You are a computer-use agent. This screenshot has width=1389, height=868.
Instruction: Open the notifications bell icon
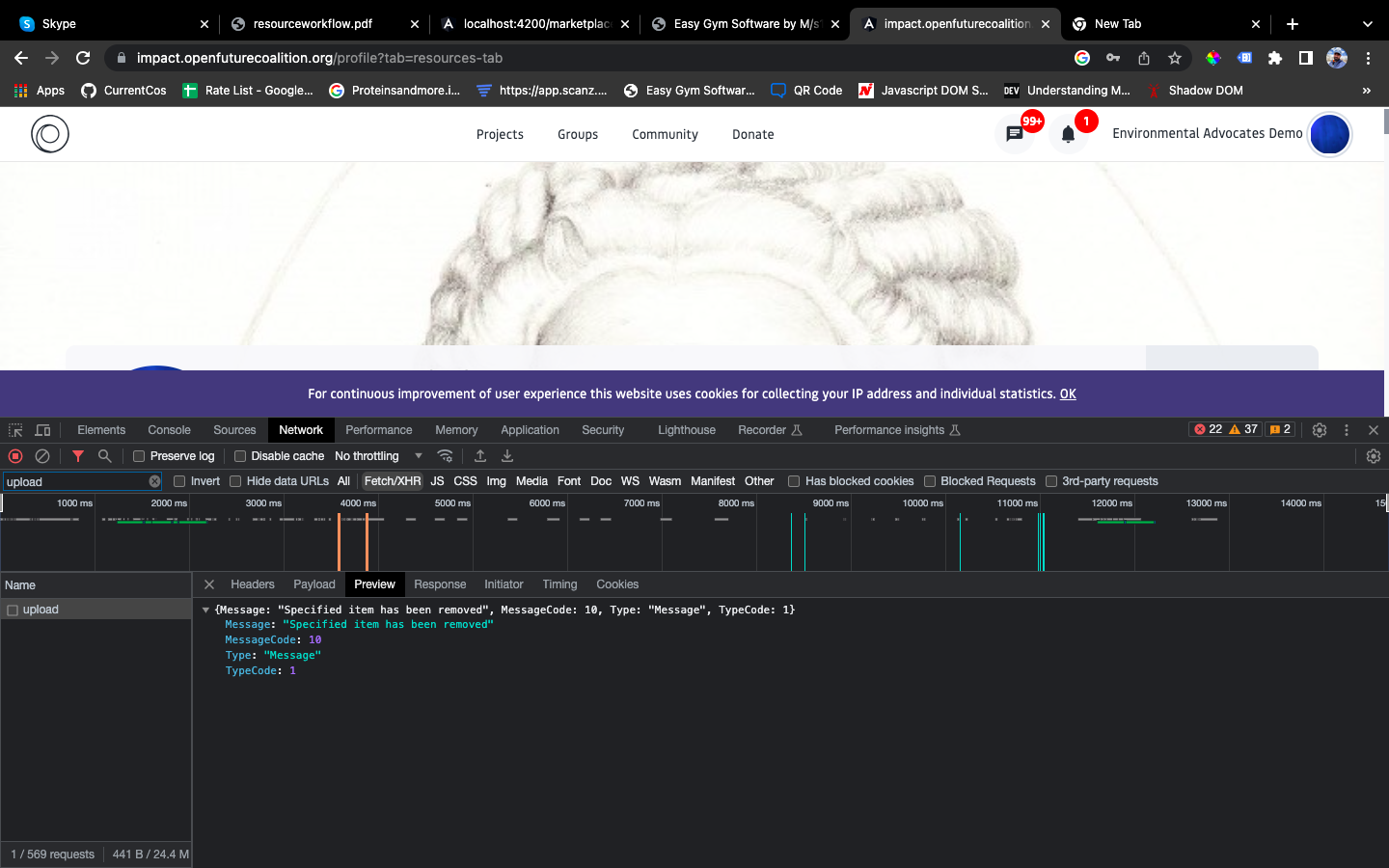tap(1068, 135)
